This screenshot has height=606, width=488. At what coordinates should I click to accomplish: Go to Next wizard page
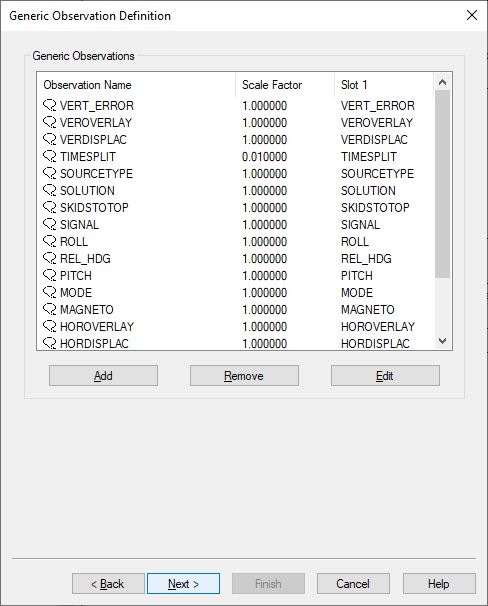(184, 584)
